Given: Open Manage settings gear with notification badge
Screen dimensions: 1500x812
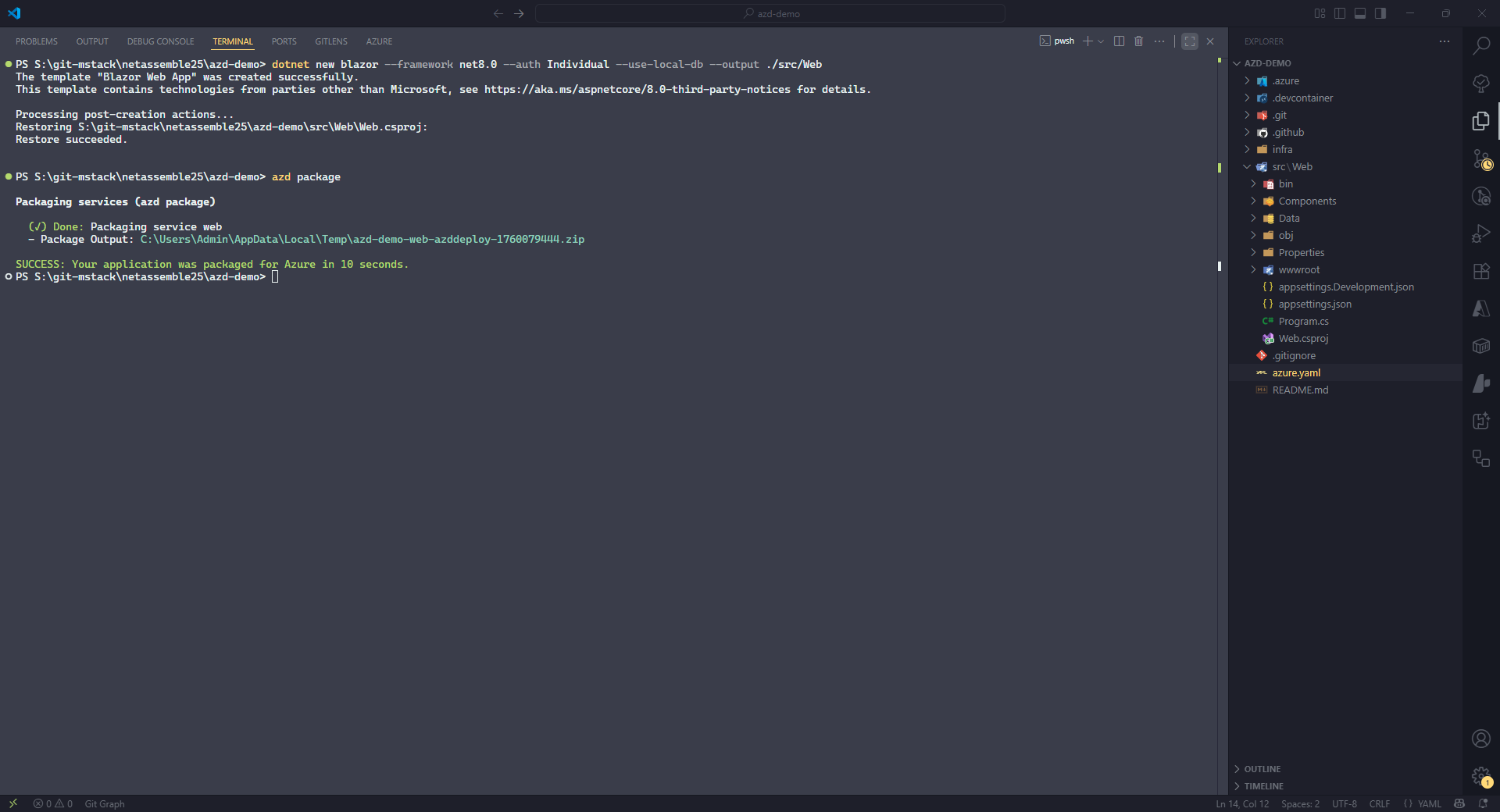Looking at the screenshot, I should (x=1481, y=776).
